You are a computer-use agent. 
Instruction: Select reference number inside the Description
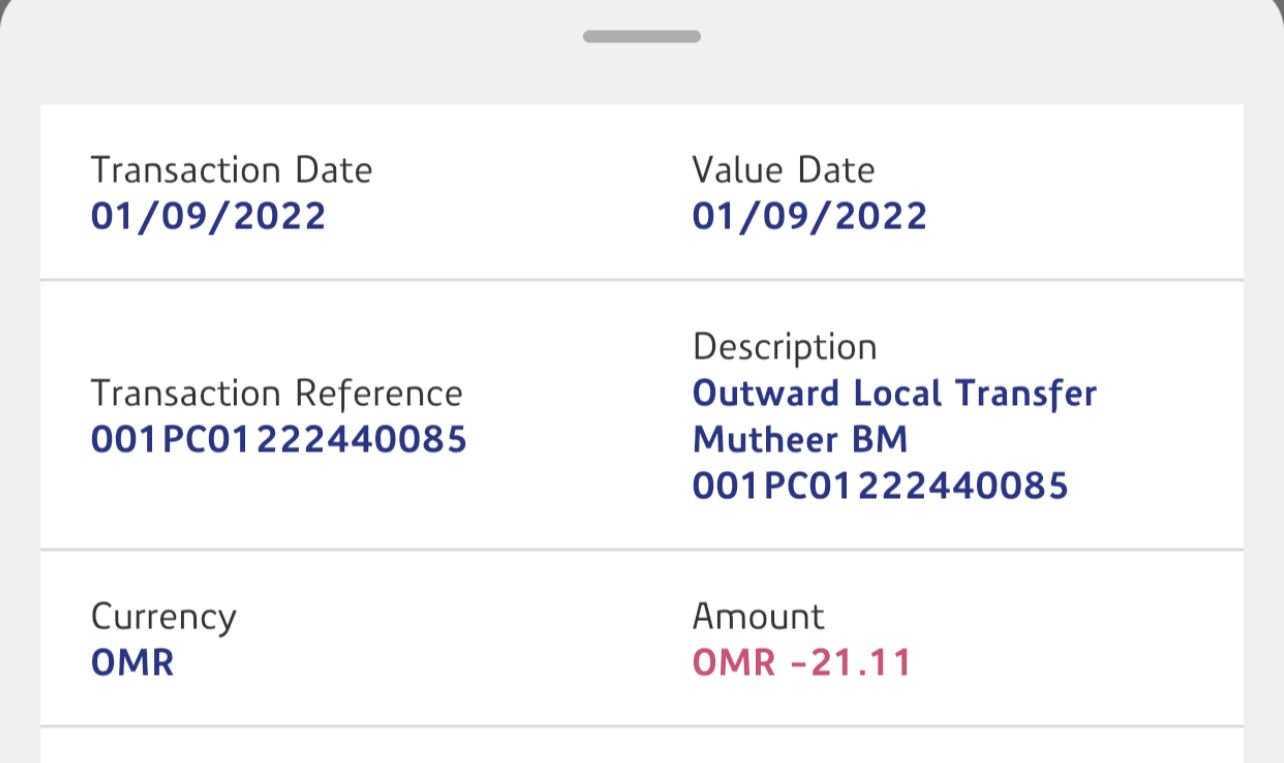[880, 486]
